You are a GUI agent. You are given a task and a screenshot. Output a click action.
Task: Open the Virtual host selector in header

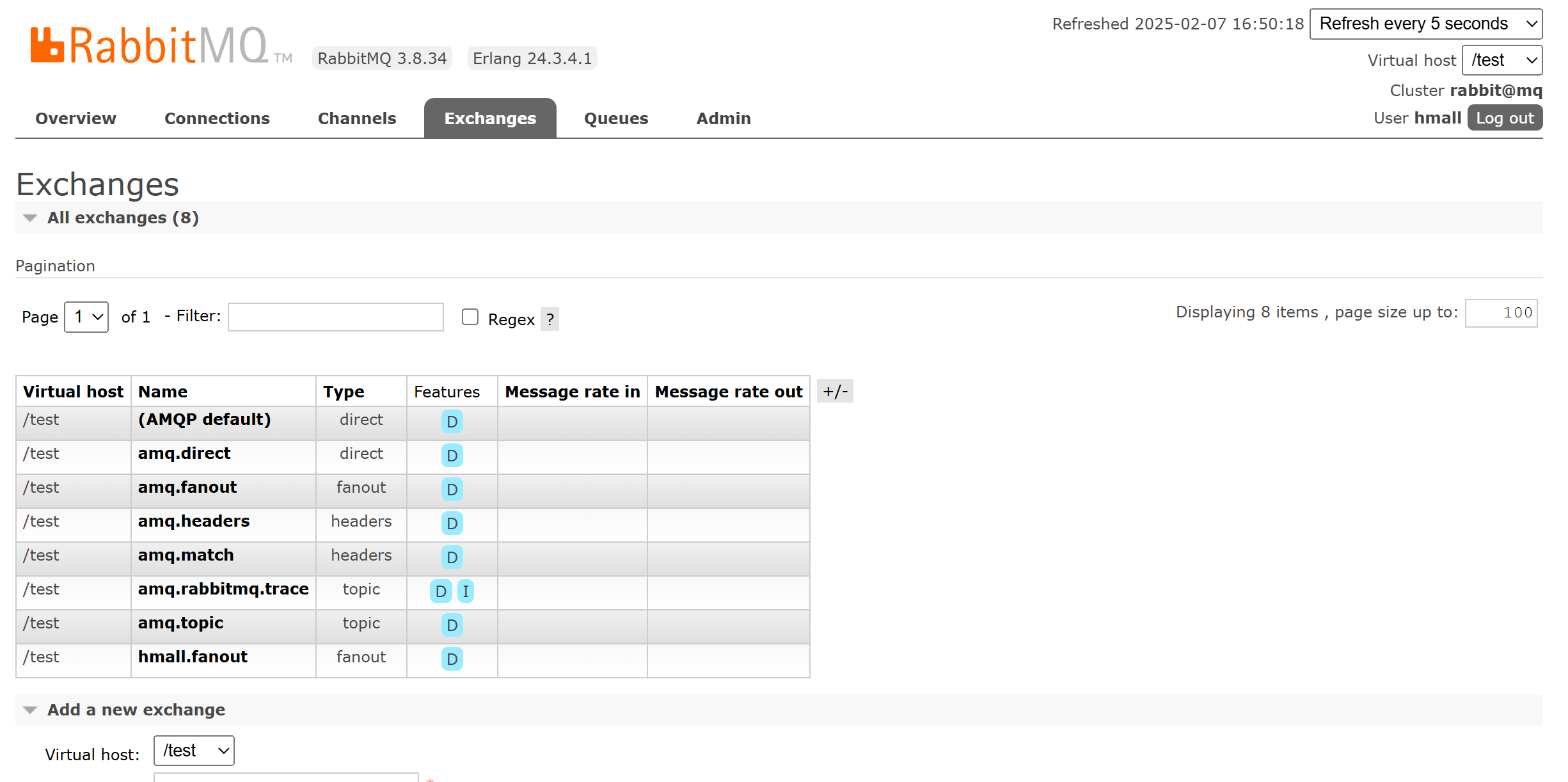pyautogui.click(x=1501, y=60)
